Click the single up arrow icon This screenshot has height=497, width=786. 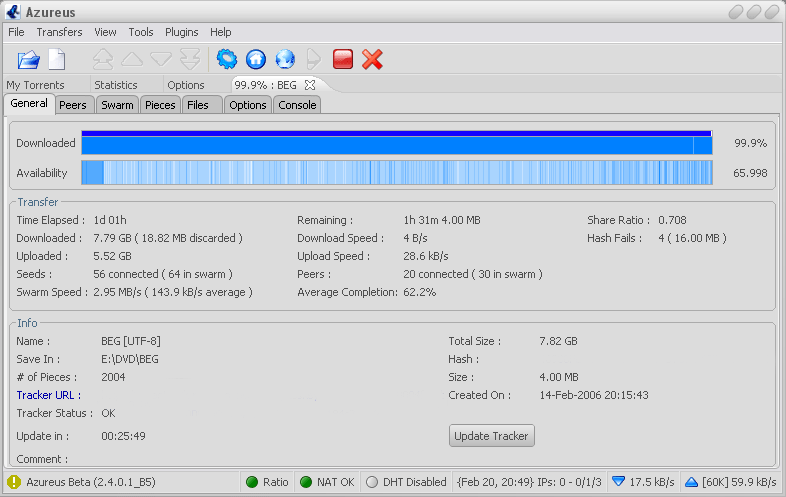132,59
